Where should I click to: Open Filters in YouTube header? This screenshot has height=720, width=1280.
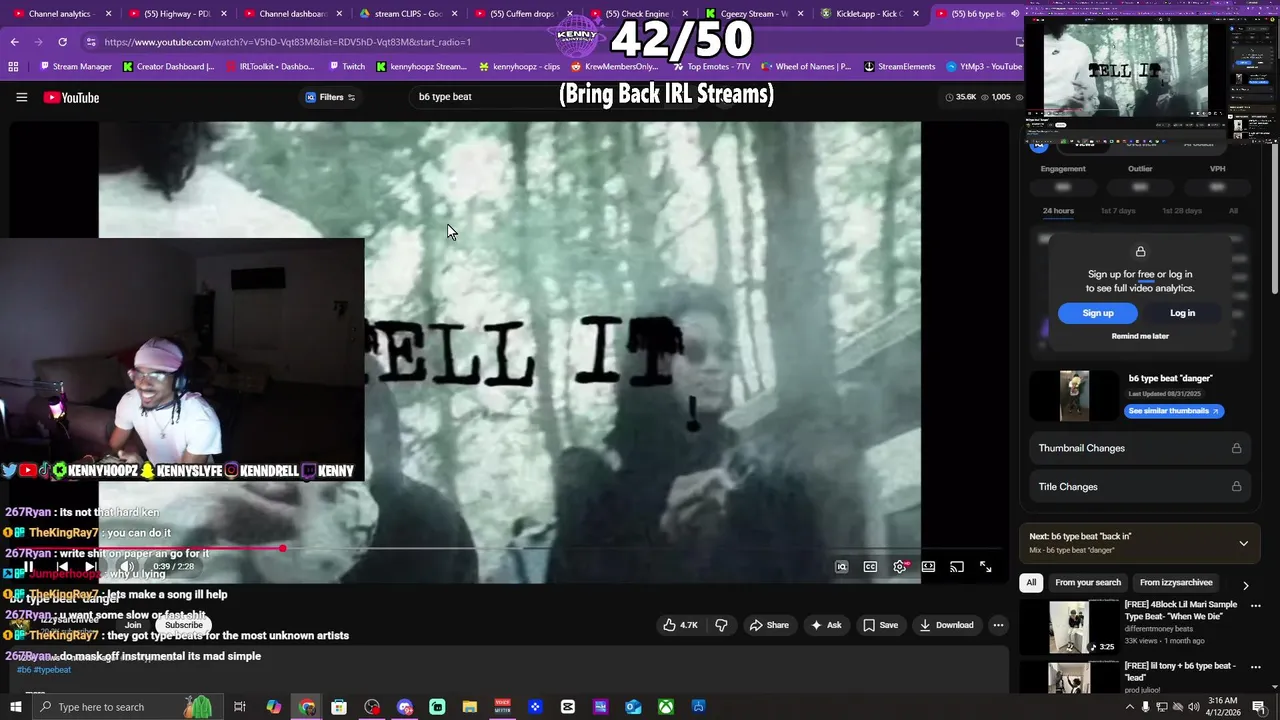coord(330,97)
